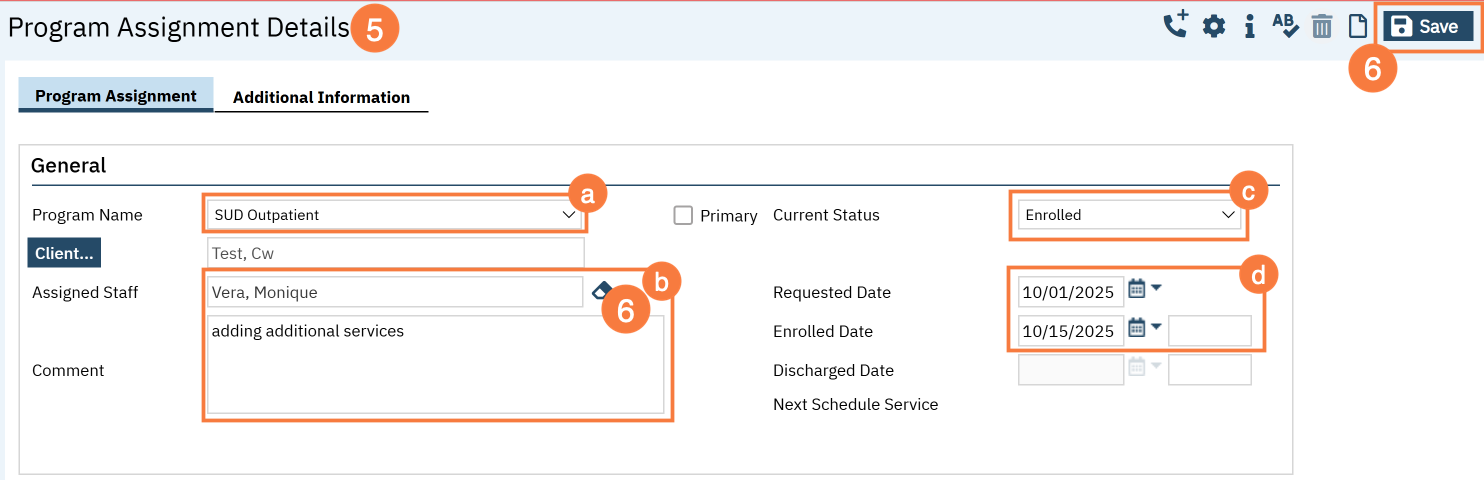Click the Client... button
The width and height of the screenshot is (1484, 480).
pos(64,253)
